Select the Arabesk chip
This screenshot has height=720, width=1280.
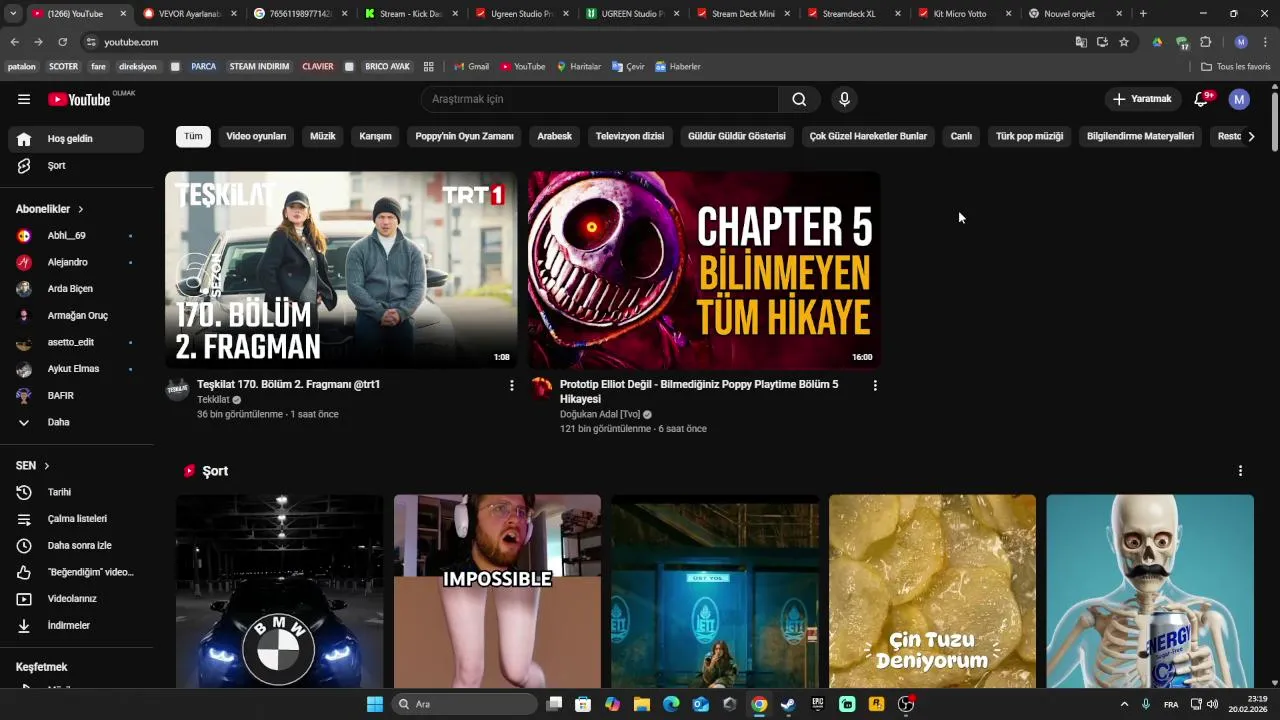[555, 136]
